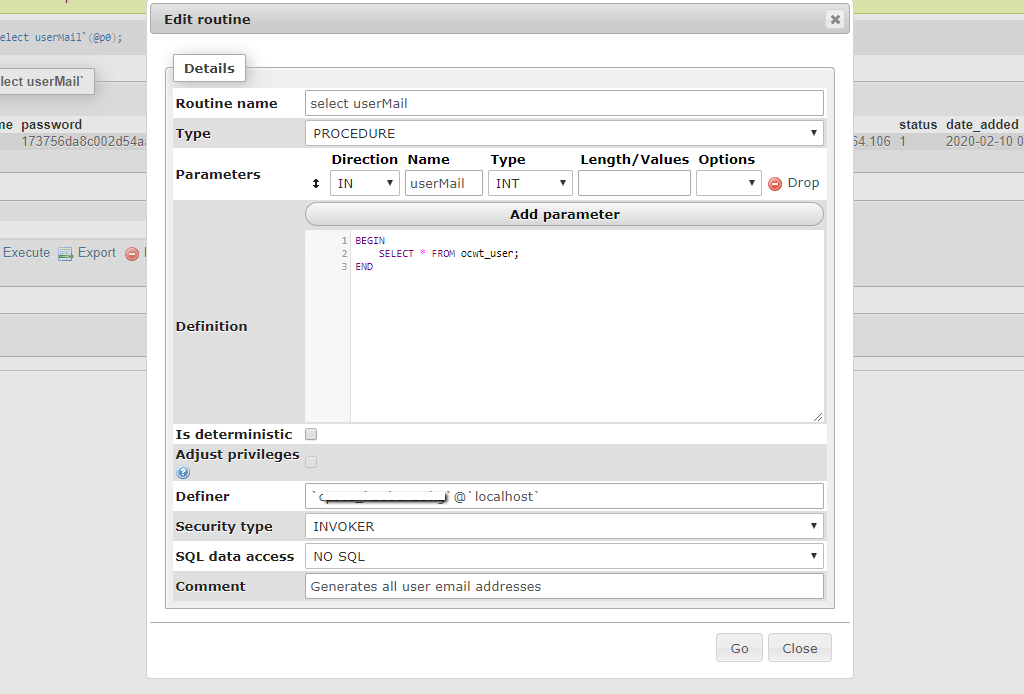Click the Comment input field
This screenshot has width=1024, height=694.
[564, 586]
